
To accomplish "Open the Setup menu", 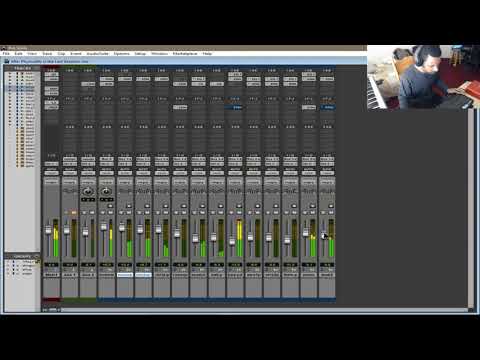I will tap(140, 53).
